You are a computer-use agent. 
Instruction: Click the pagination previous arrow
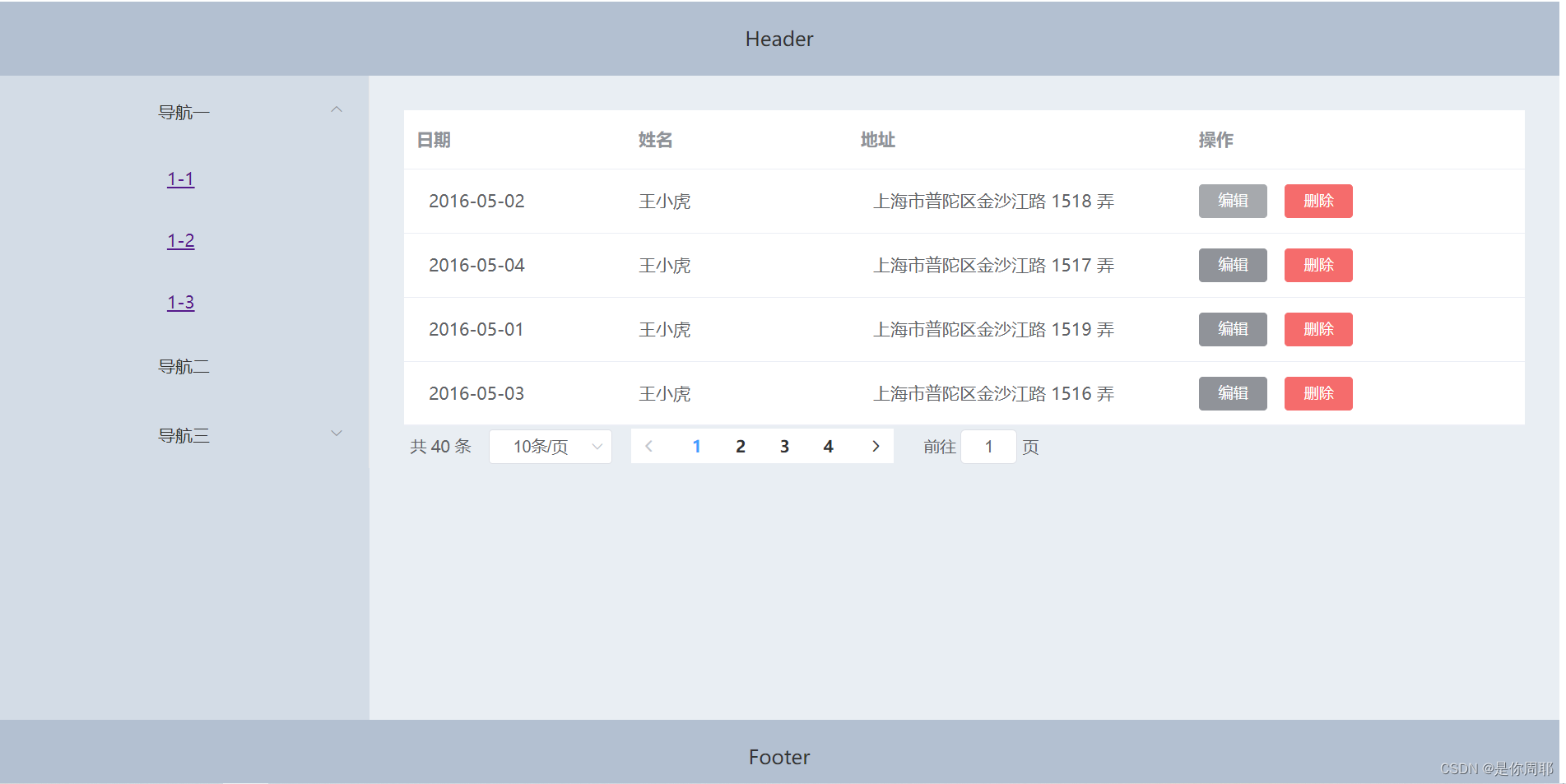pyautogui.click(x=649, y=446)
